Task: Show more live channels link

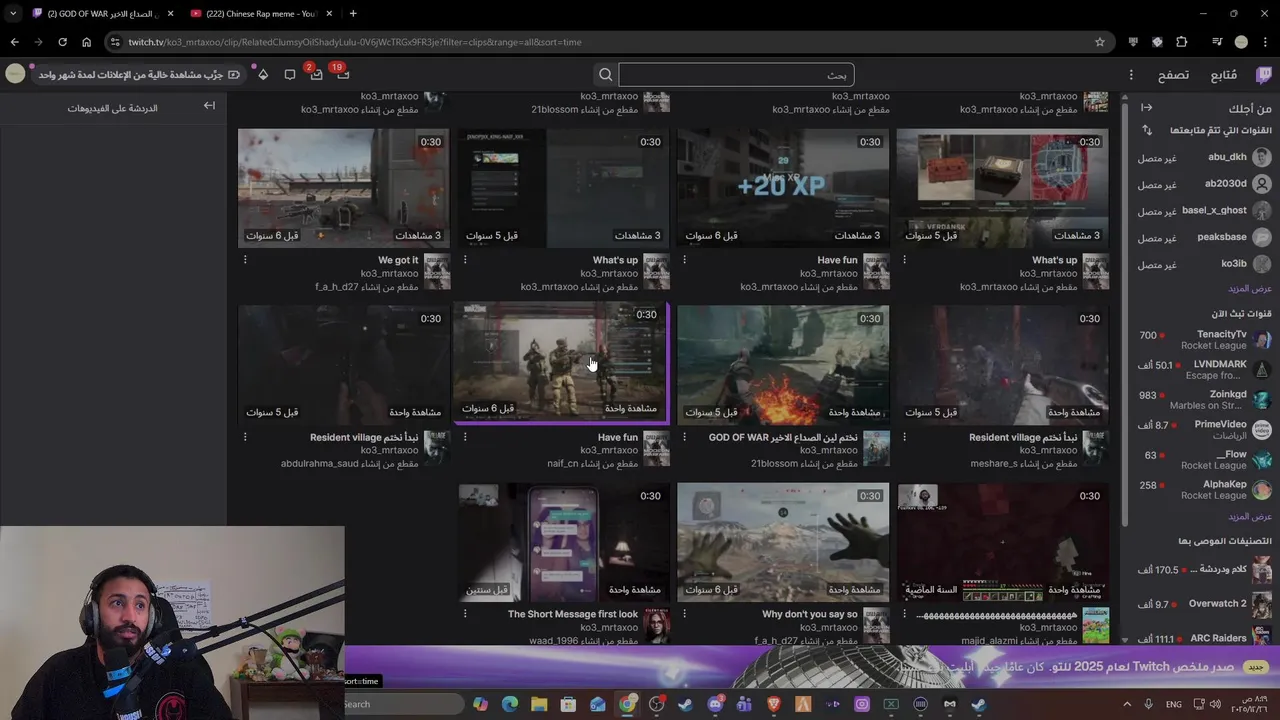Action: pyautogui.click(x=1250, y=516)
